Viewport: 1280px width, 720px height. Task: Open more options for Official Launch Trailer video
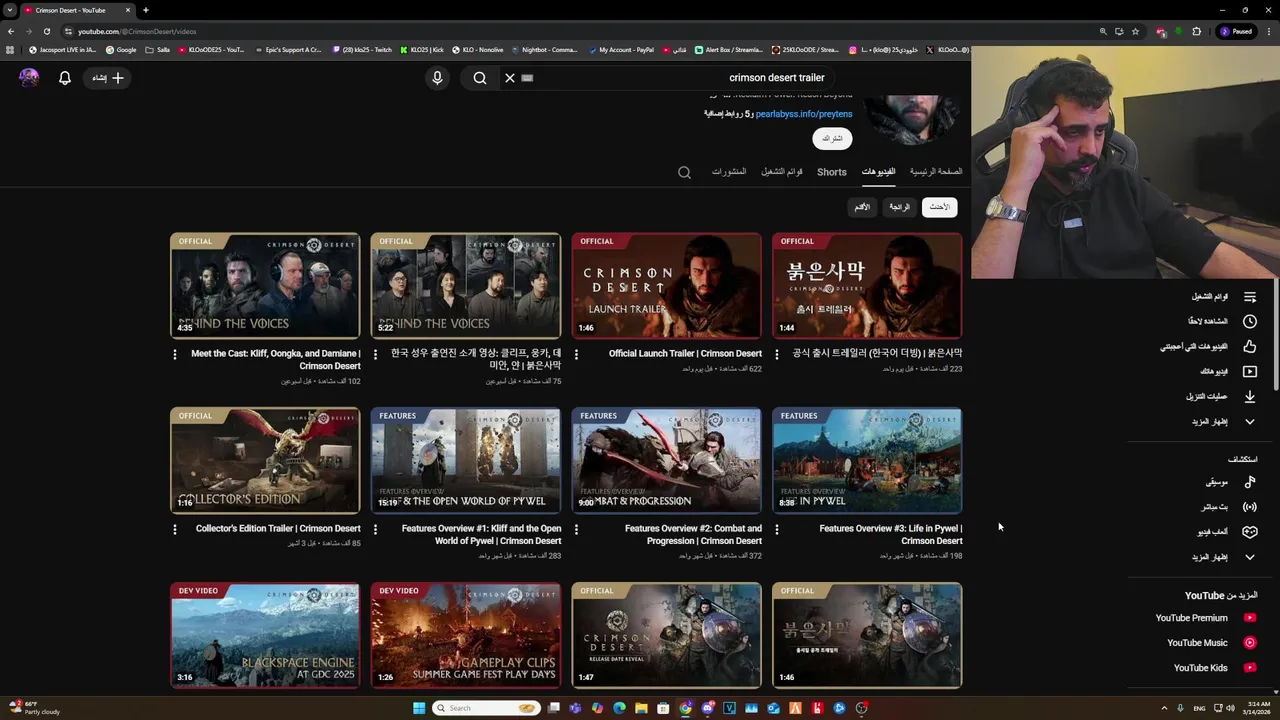(576, 354)
